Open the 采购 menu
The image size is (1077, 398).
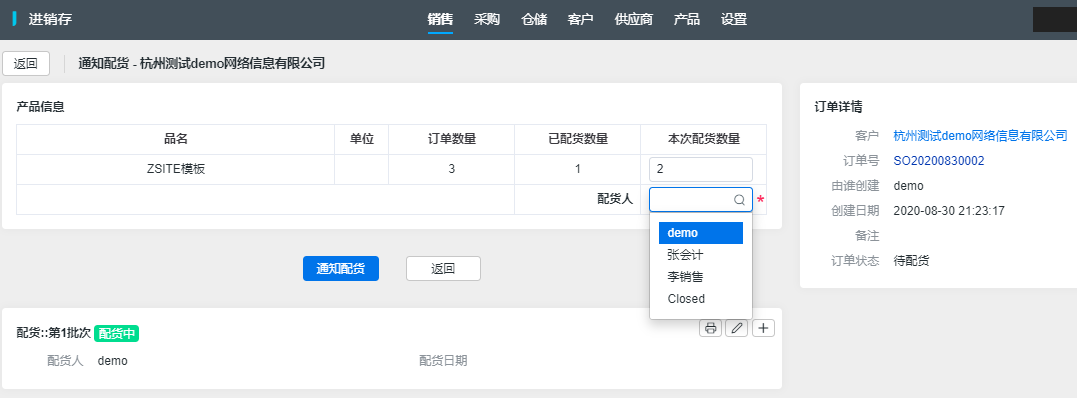click(x=487, y=19)
